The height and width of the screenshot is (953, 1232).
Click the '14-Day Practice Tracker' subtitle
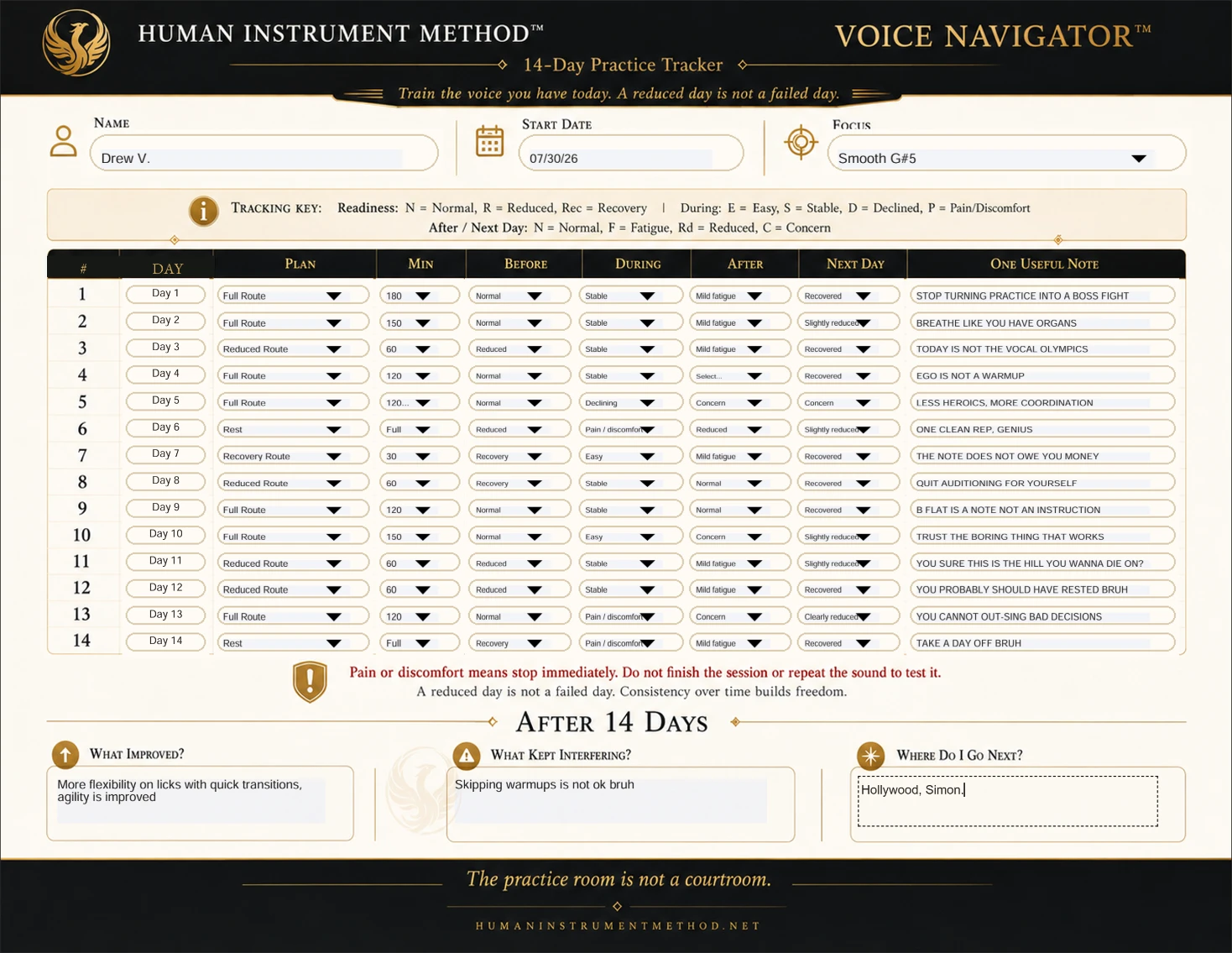click(623, 65)
